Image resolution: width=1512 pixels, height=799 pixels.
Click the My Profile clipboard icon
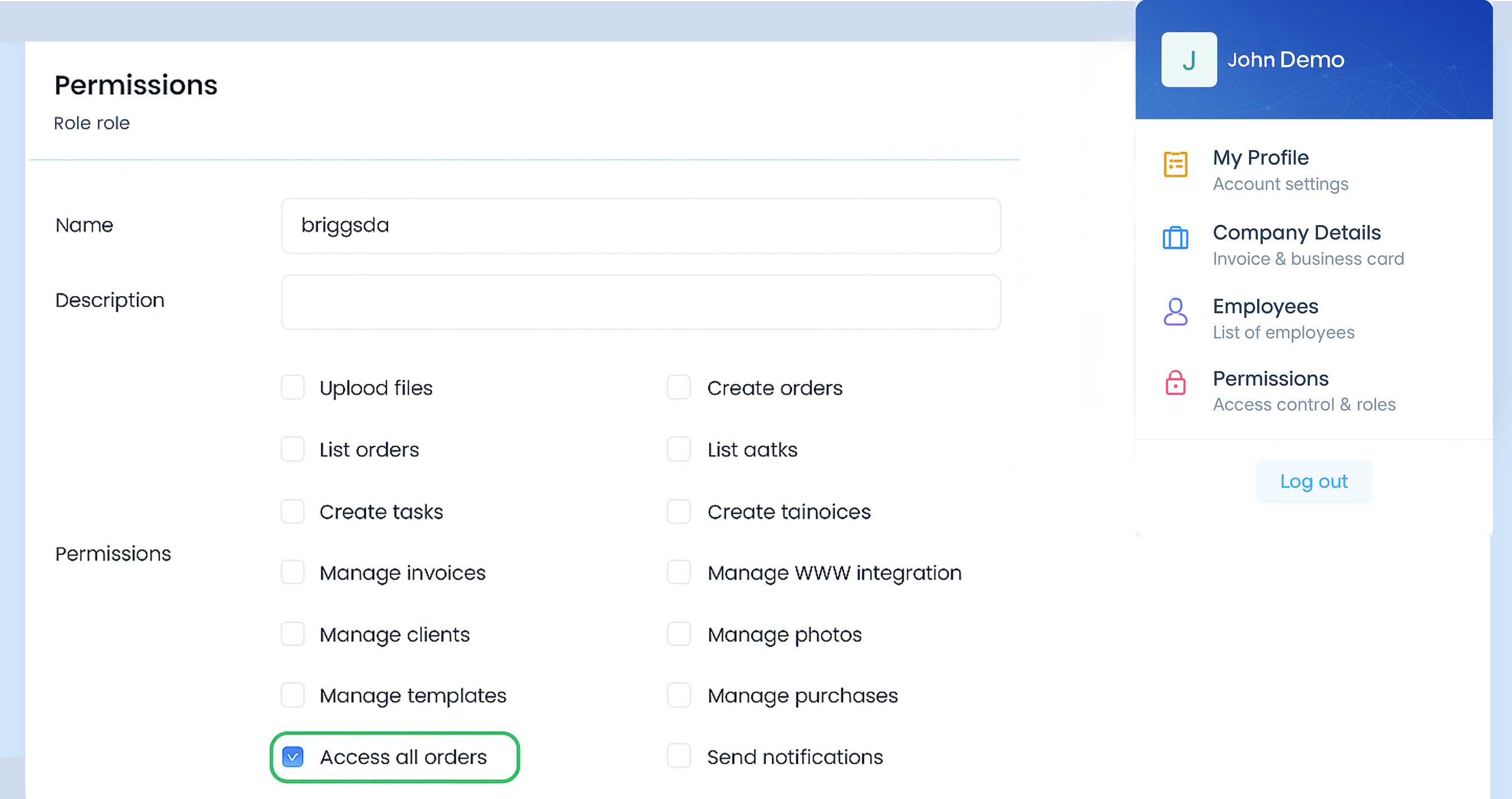[1175, 164]
